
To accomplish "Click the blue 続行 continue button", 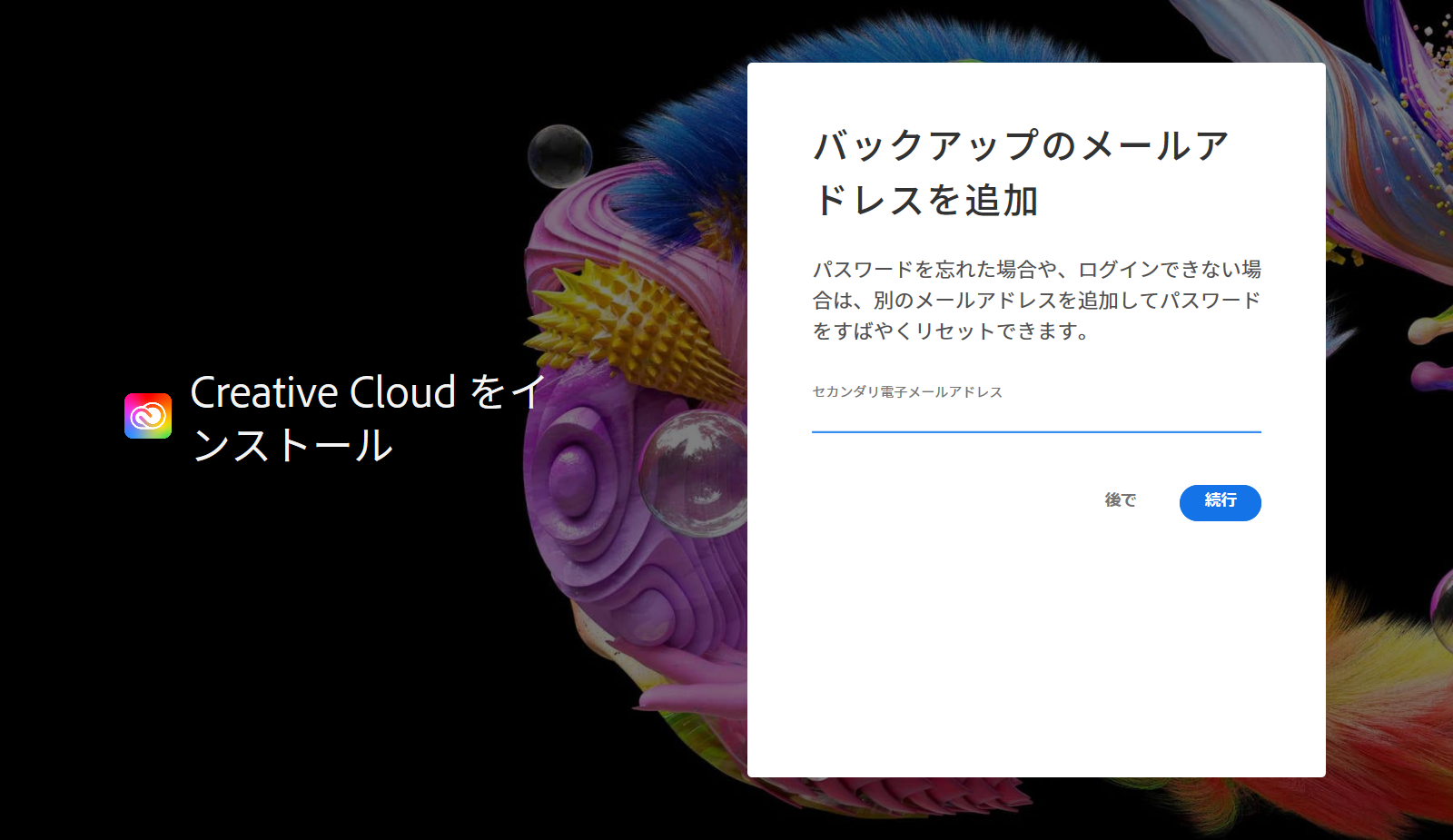I will click(x=1220, y=502).
